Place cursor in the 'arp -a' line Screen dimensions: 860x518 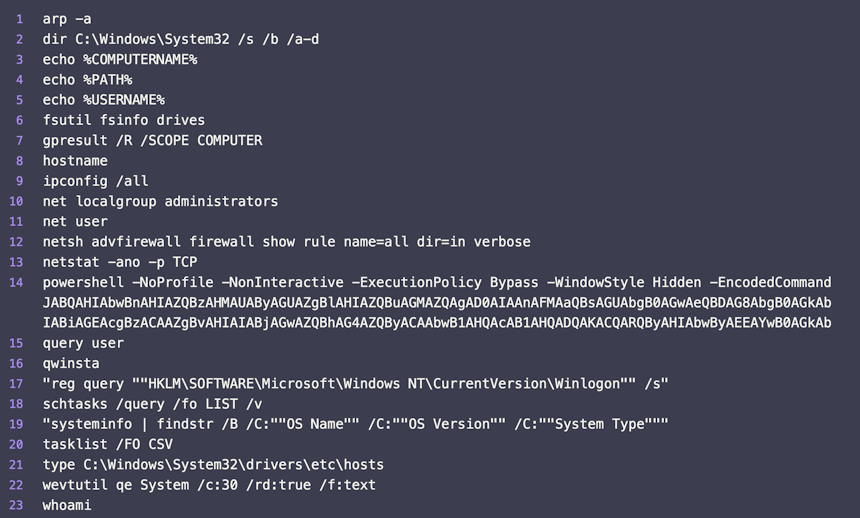pos(67,19)
